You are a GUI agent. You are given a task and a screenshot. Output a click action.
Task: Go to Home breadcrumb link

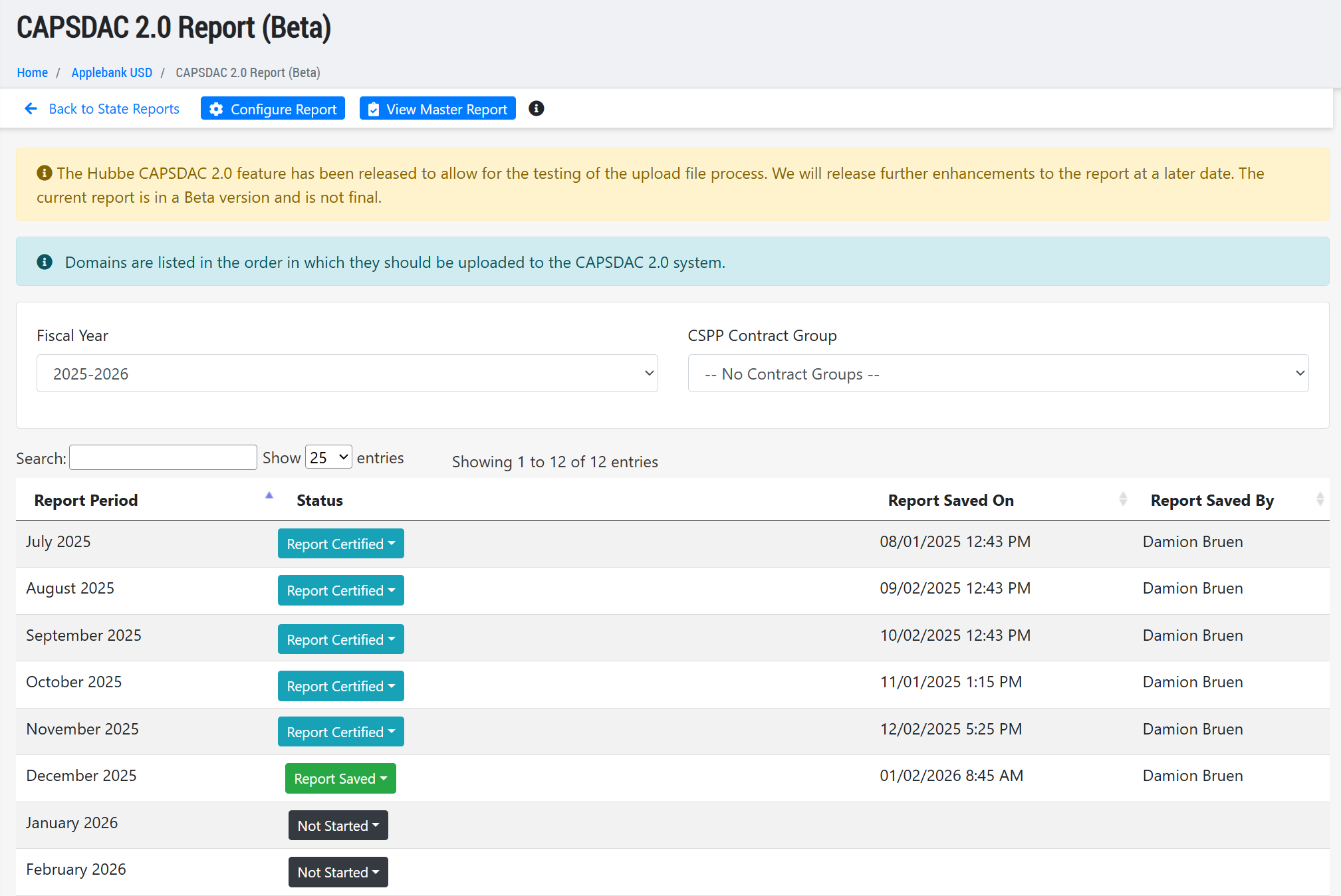pos(32,72)
